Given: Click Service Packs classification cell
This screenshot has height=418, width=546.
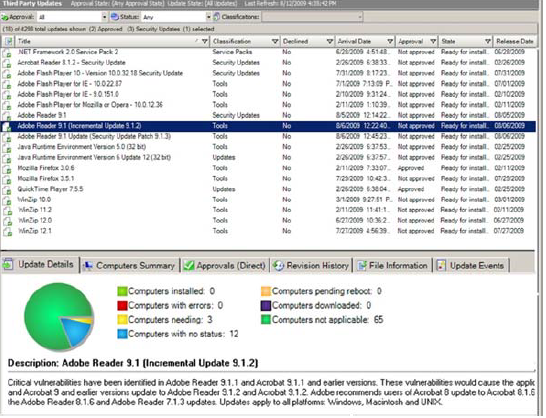Looking at the screenshot, I should coord(232,52).
